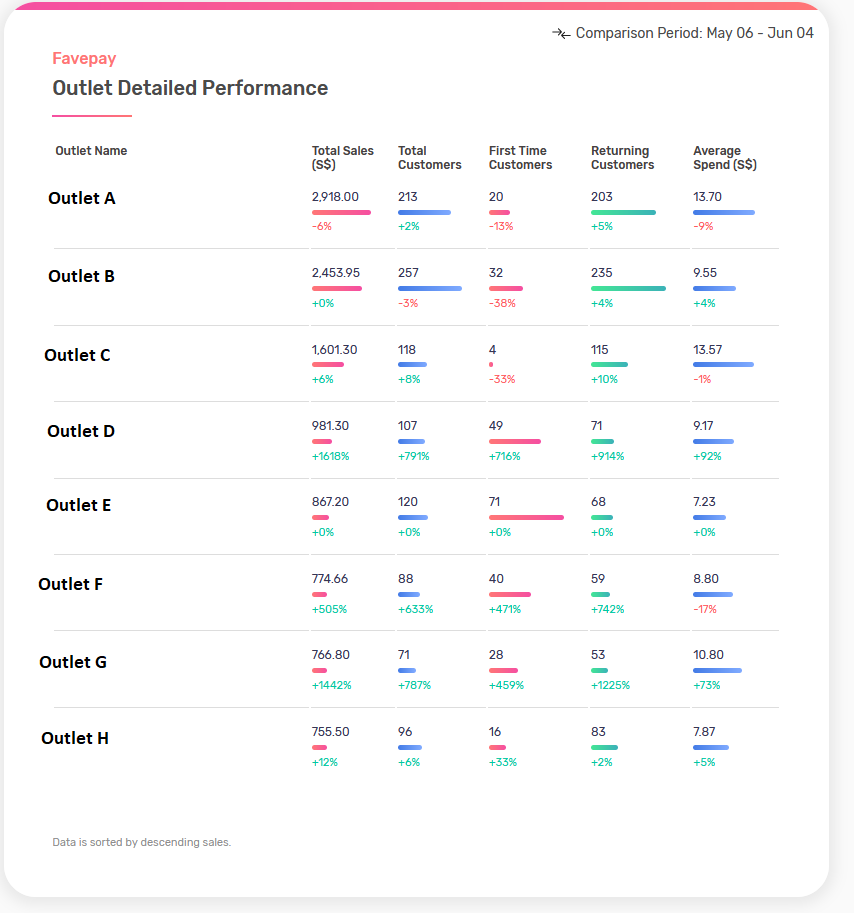Click Outlet B's blue total customers bar
The width and height of the screenshot is (858, 913).
(x=431, y=289)
